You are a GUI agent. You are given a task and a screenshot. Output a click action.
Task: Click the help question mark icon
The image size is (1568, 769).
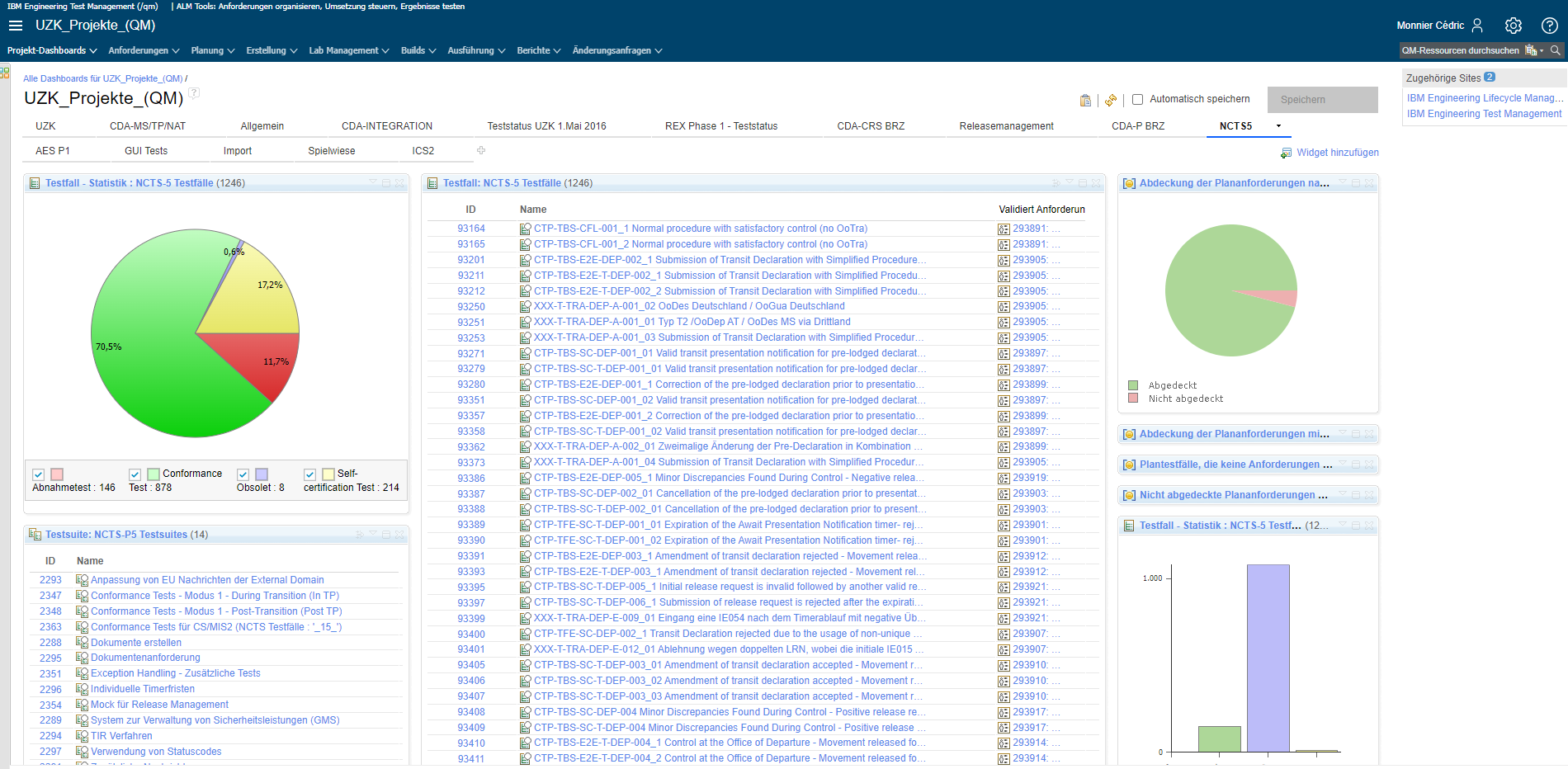point(1549,26)
